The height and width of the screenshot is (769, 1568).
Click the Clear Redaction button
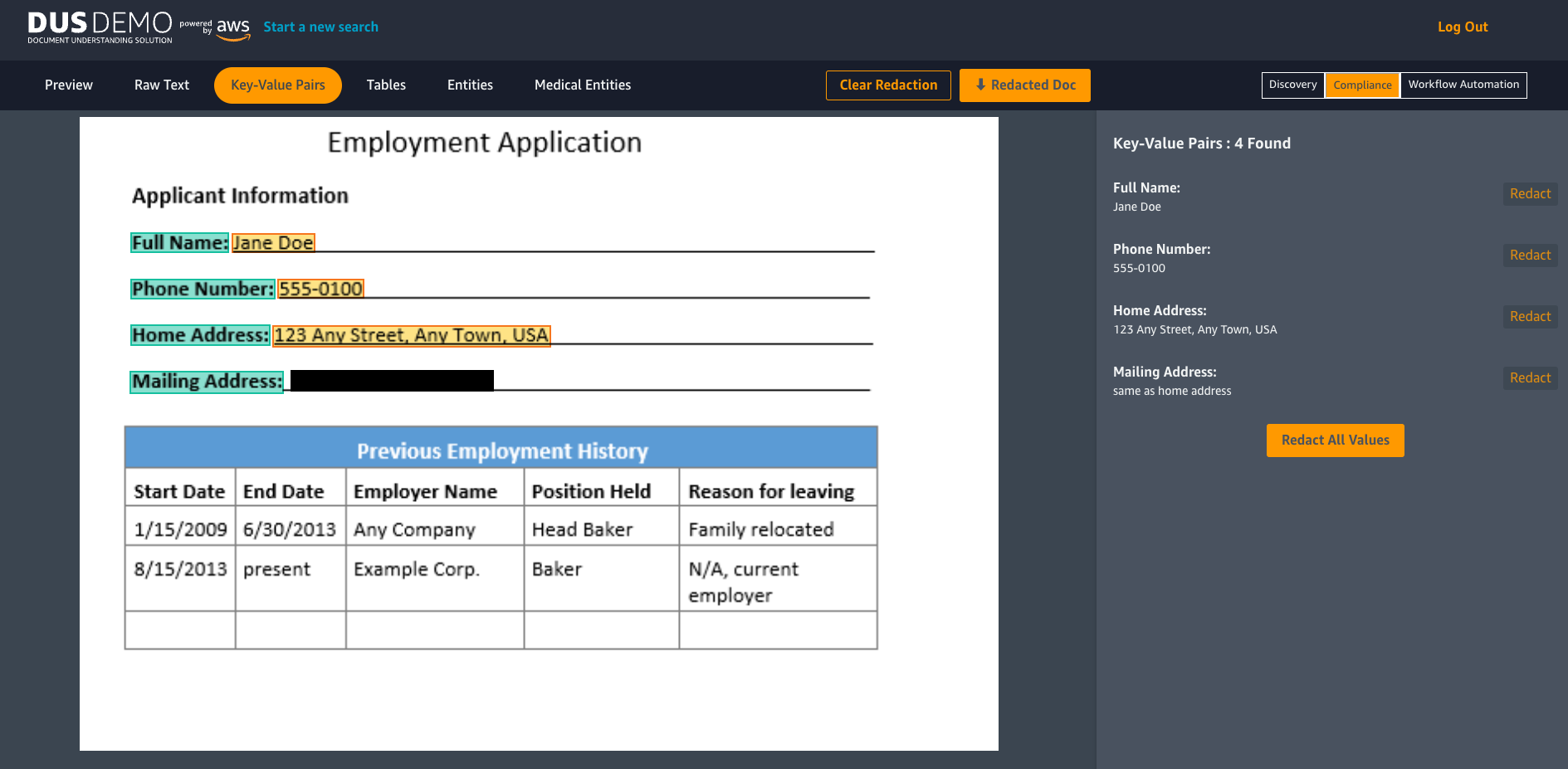888,85
